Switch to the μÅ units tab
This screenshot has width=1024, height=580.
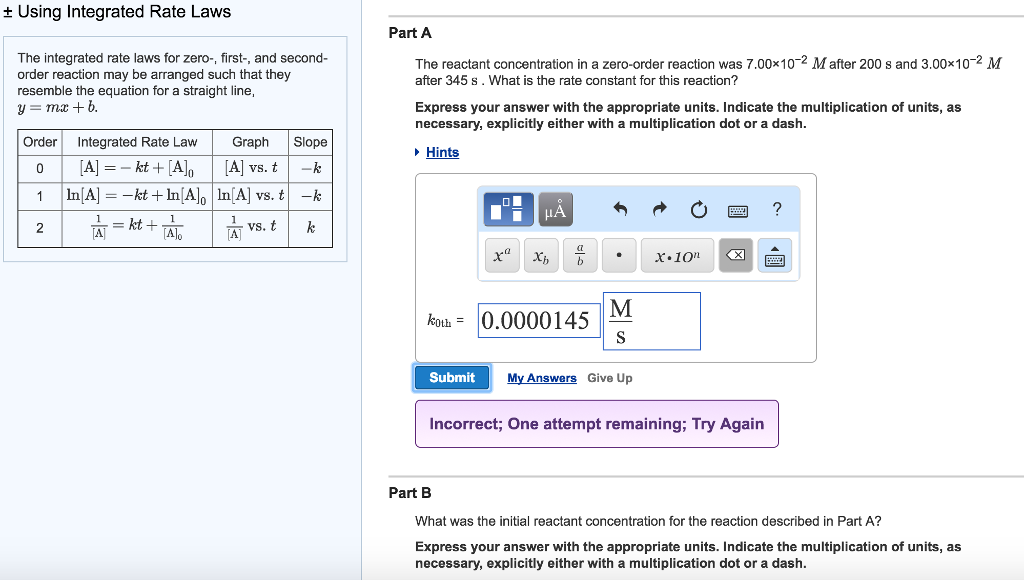554,209
